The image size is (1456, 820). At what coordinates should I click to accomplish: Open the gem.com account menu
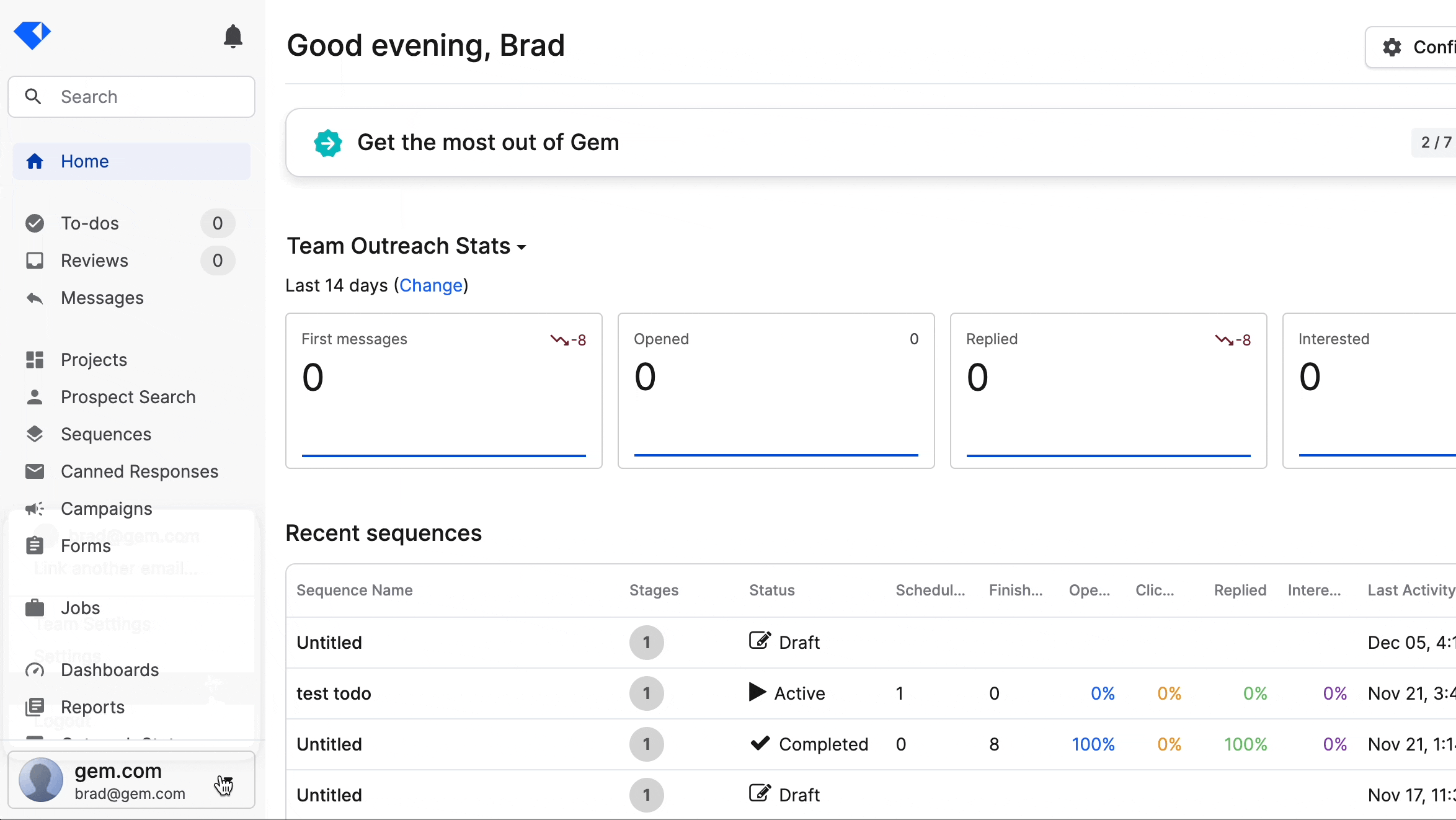[x=131, y=780]
